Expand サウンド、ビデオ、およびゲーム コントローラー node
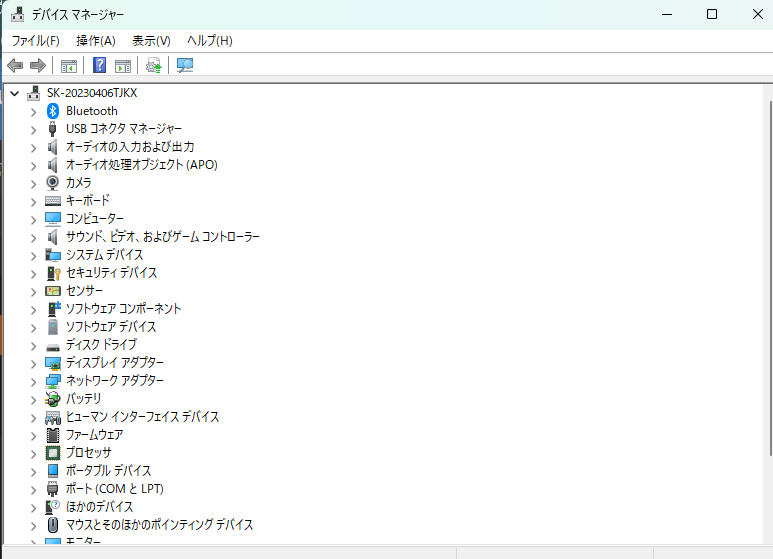Screen dimensions: 773x559 click(33, 238)
